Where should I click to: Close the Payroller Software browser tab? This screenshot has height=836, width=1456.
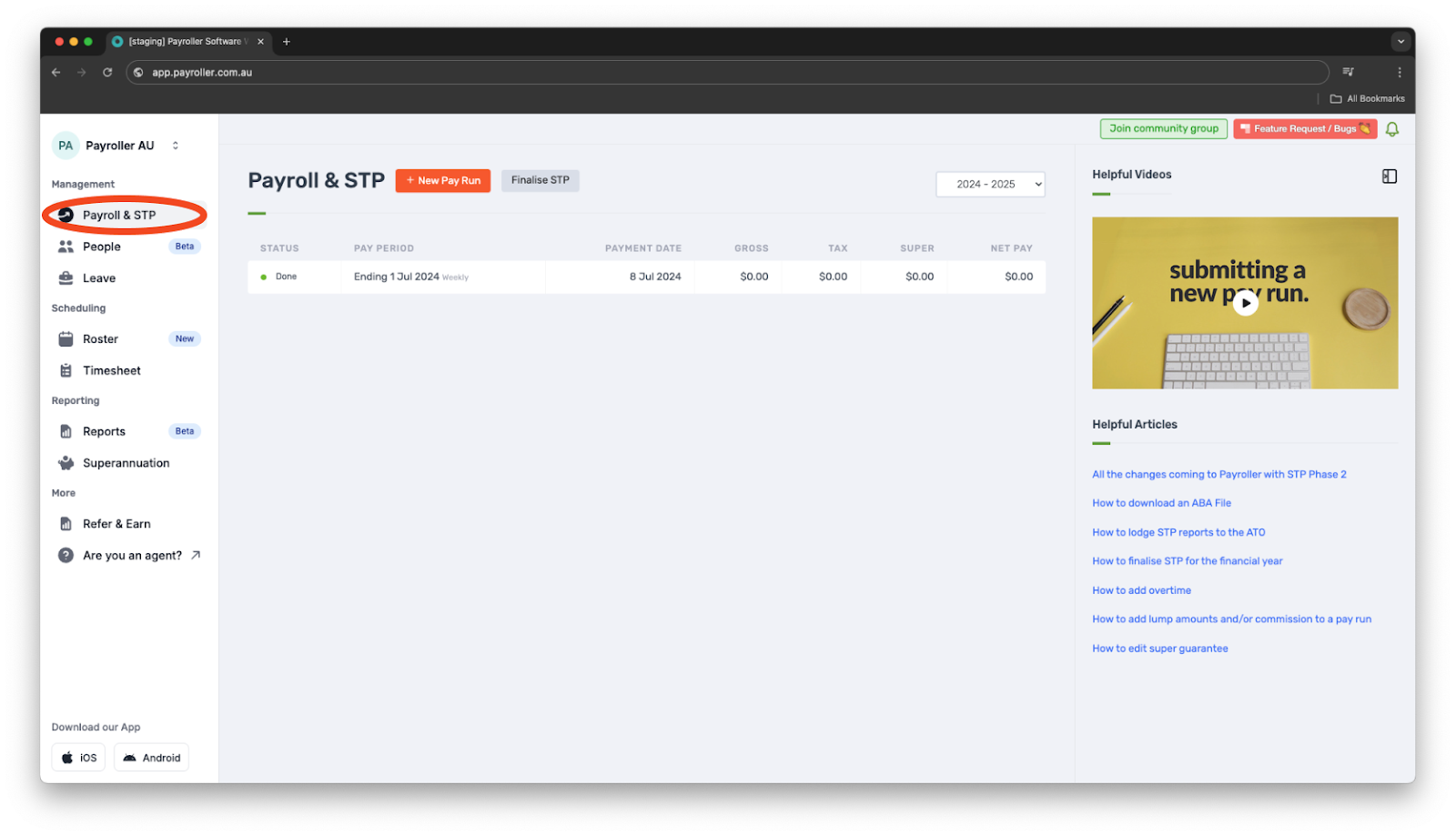pyautogui.click(x=260, y=42)
